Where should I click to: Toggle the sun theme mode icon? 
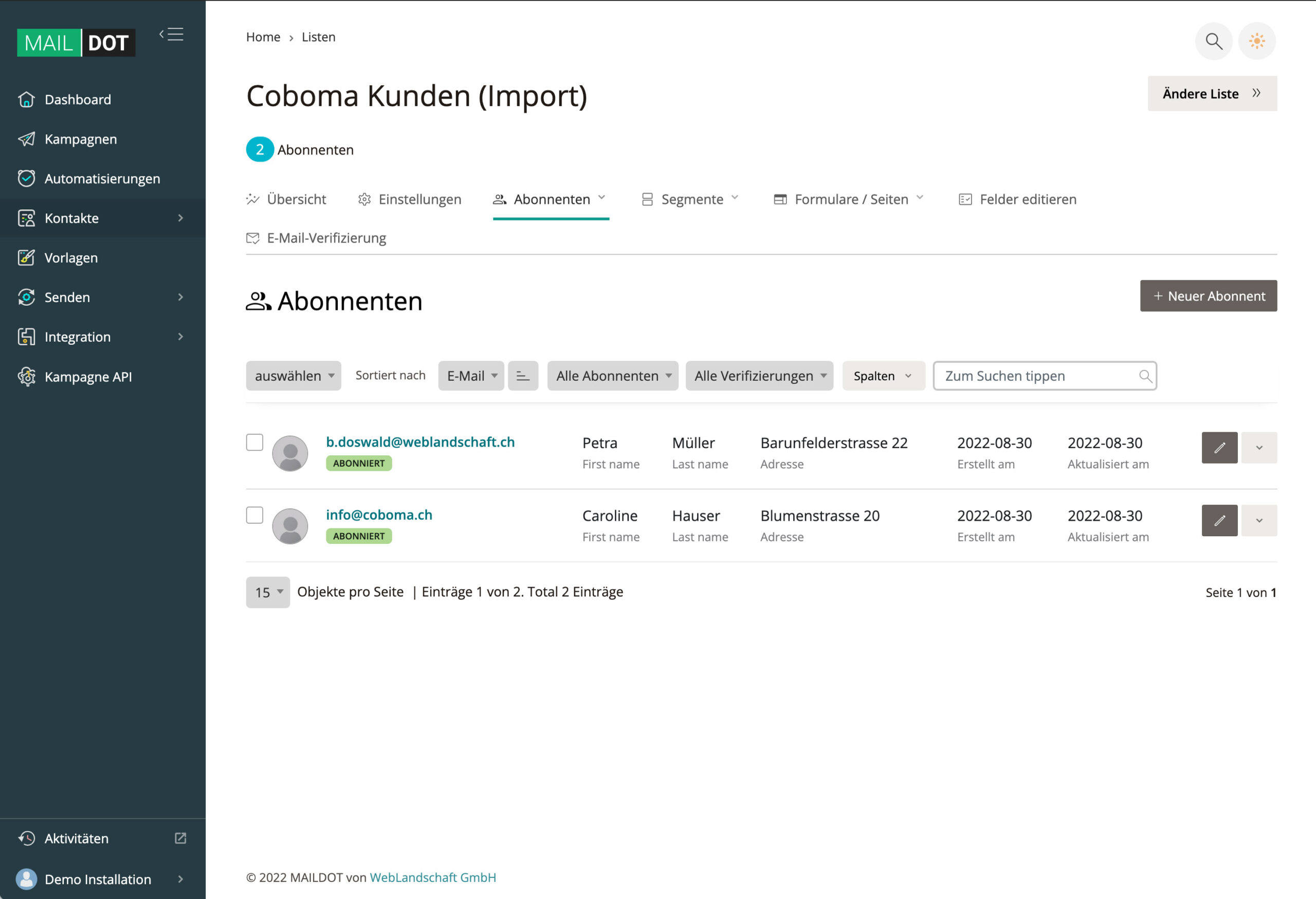click(x=1256, y=41)
